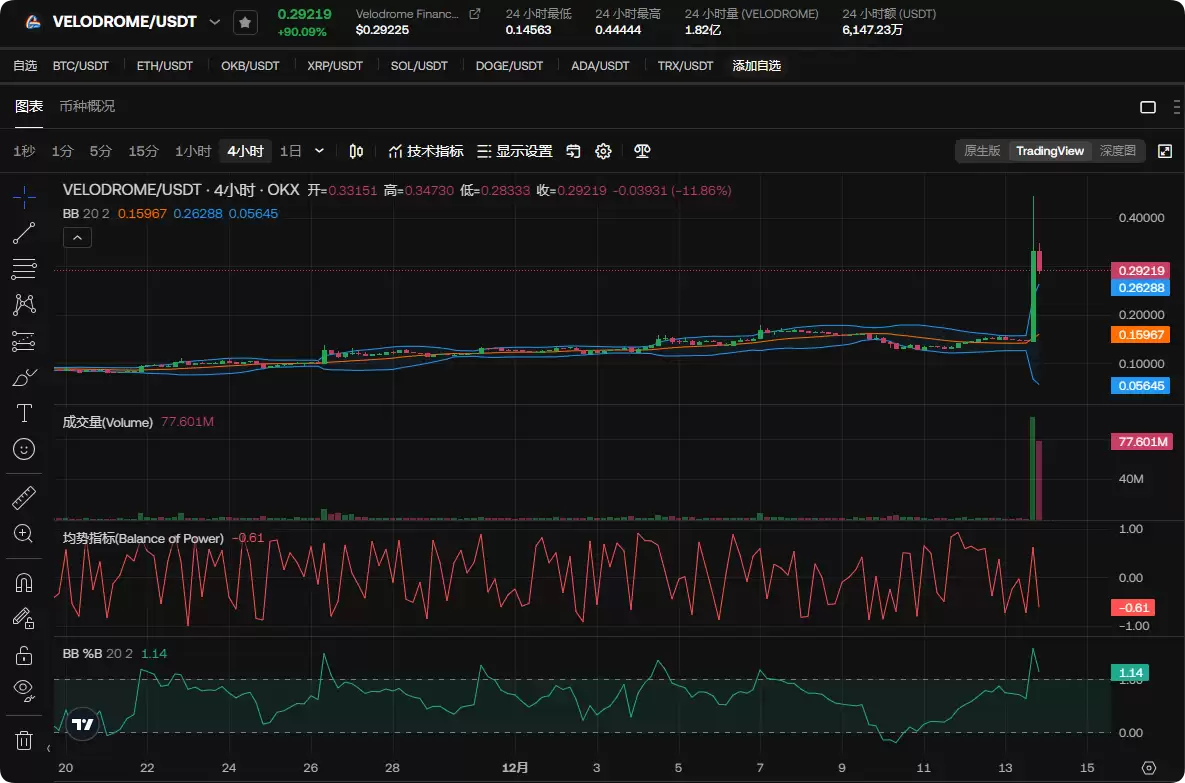
Task: Click BTC/USDT in watchlist bar
Action: tap(80, 66)
